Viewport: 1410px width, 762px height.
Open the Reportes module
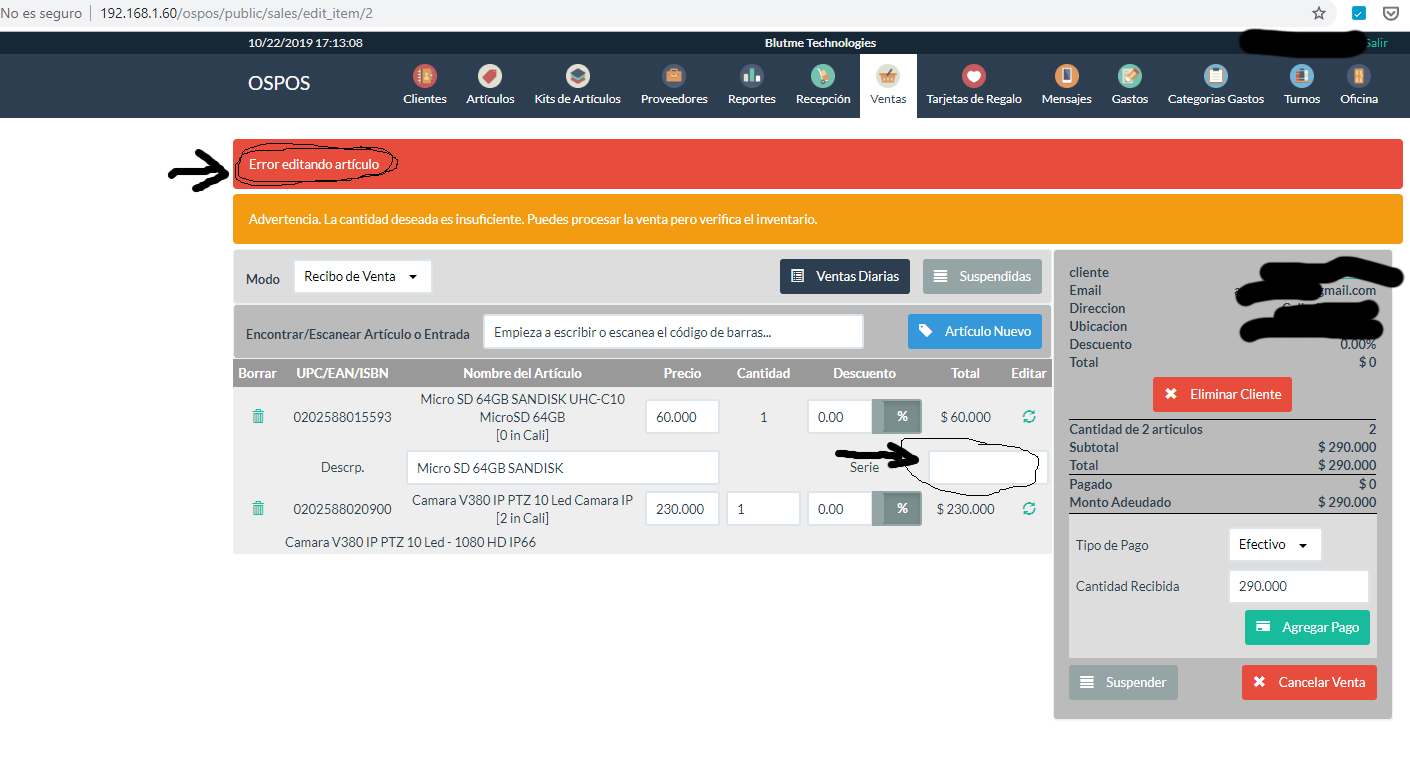click(751, 85)
